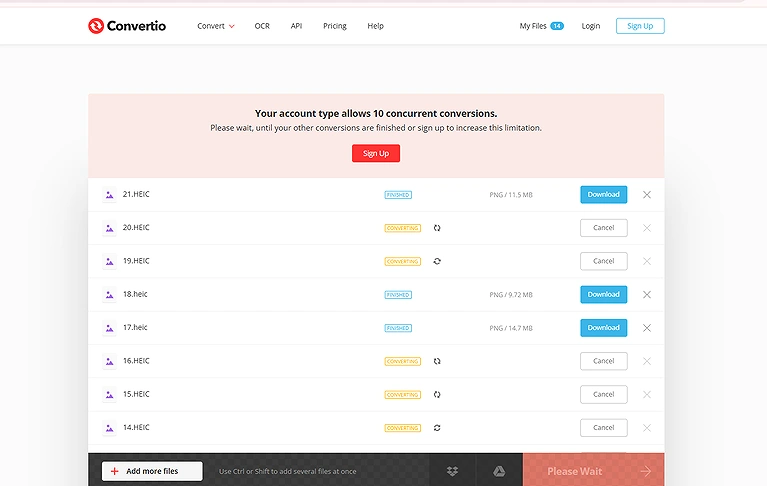The width and height of the screenshot is (767, 486).
Task: Cancel the 15.HEIC conversion
Action: coord(604,394)
